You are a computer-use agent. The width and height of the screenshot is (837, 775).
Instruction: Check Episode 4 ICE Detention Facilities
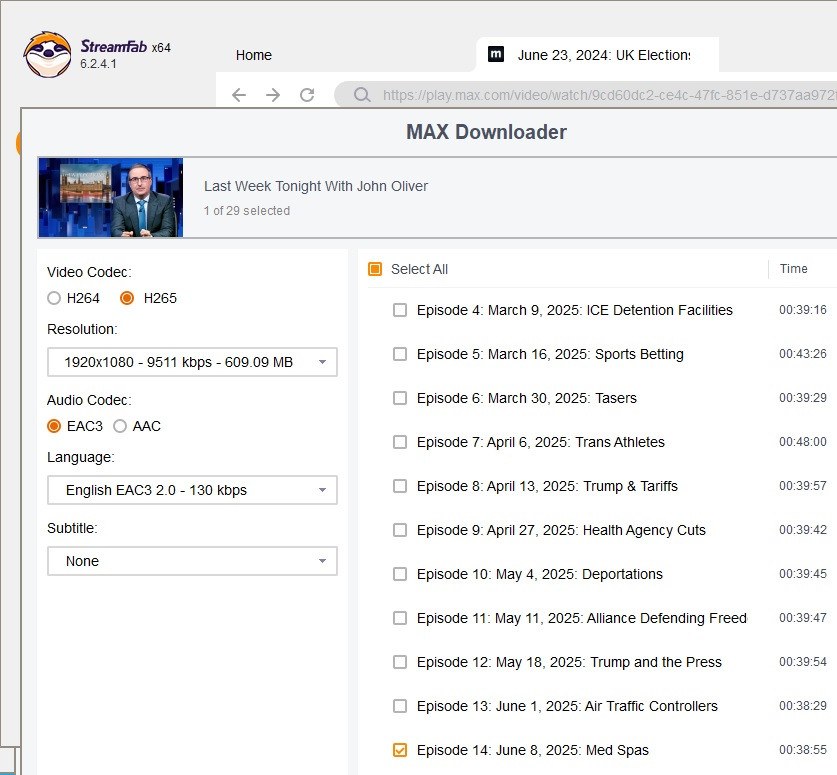click(x=400, y=310)
